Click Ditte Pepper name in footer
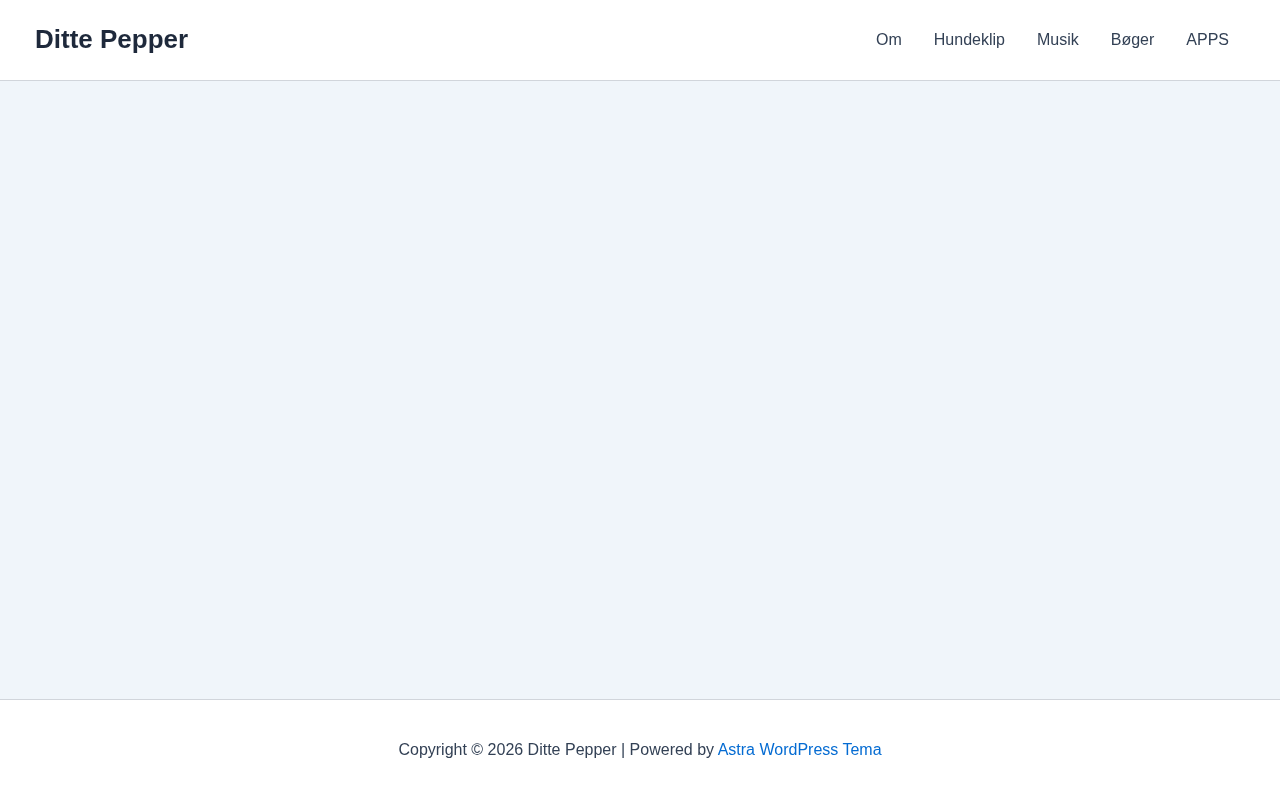1280x800 pixels. pos(572,750)
